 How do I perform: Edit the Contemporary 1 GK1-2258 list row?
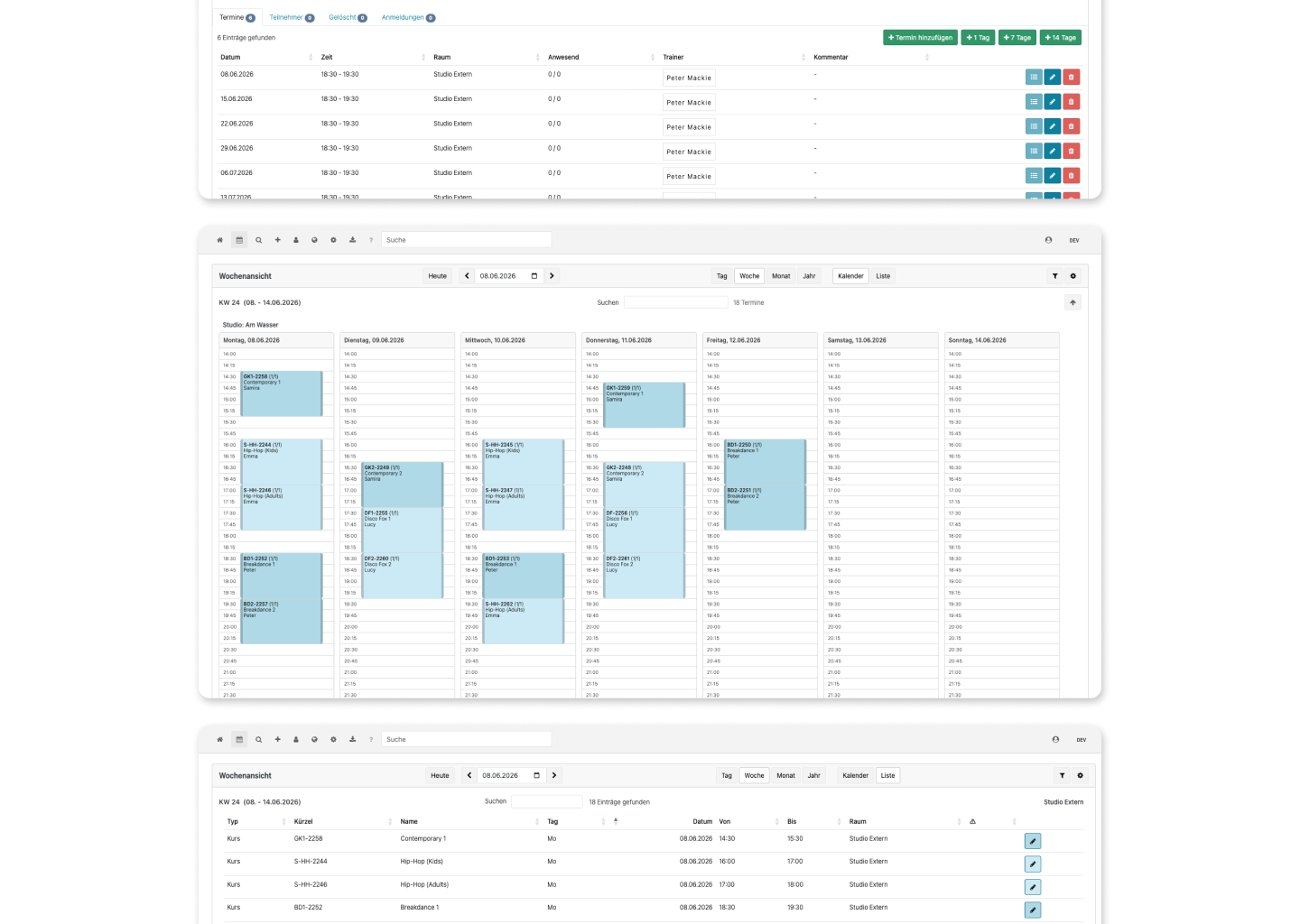coord(1033,841)
